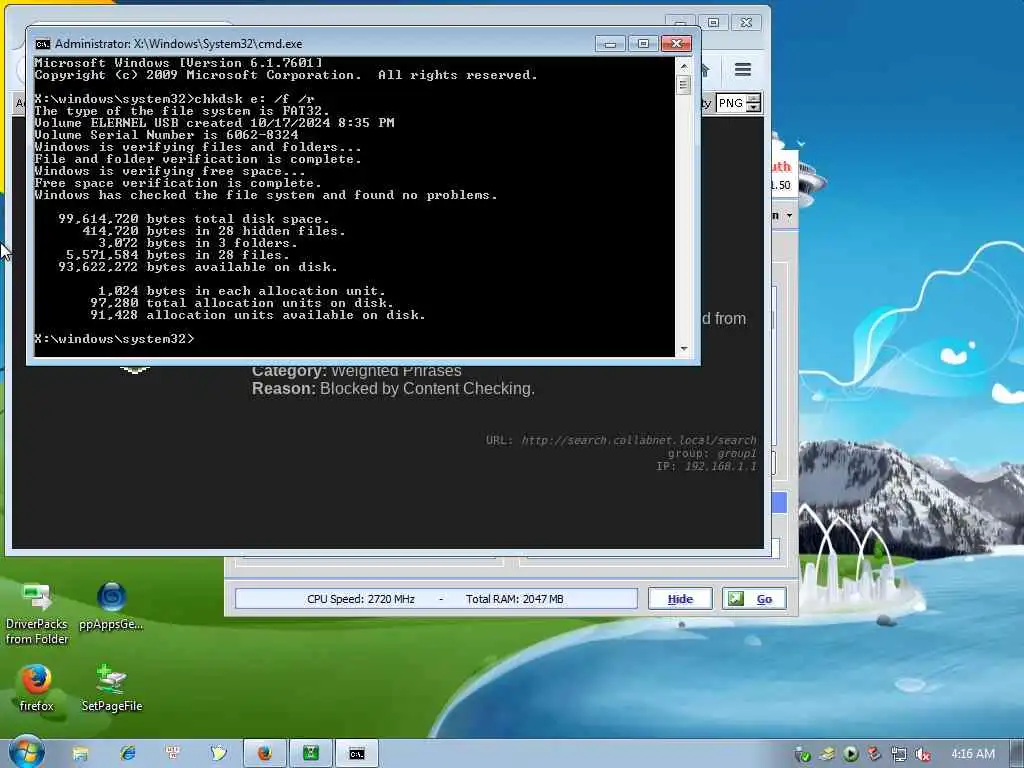This screenshot has width=1024, height=768.
Task: Click the tray icon with green checkmark
Action: 803,754
